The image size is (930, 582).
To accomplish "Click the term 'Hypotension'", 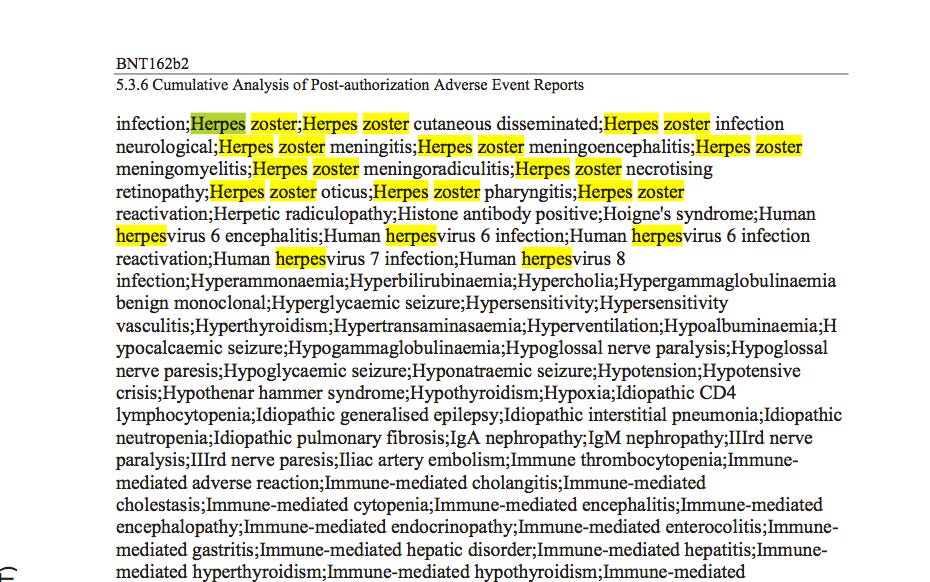I will coord(649,371).
